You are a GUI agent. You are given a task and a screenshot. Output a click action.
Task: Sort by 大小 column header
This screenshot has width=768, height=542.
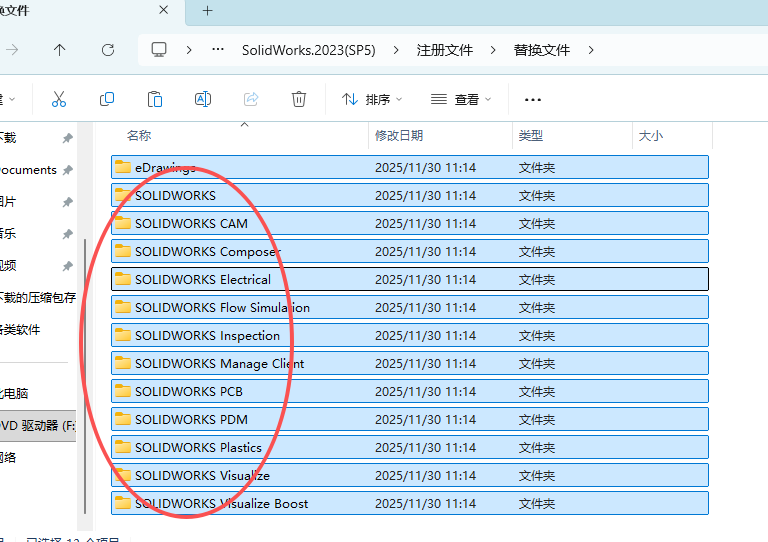650,136
